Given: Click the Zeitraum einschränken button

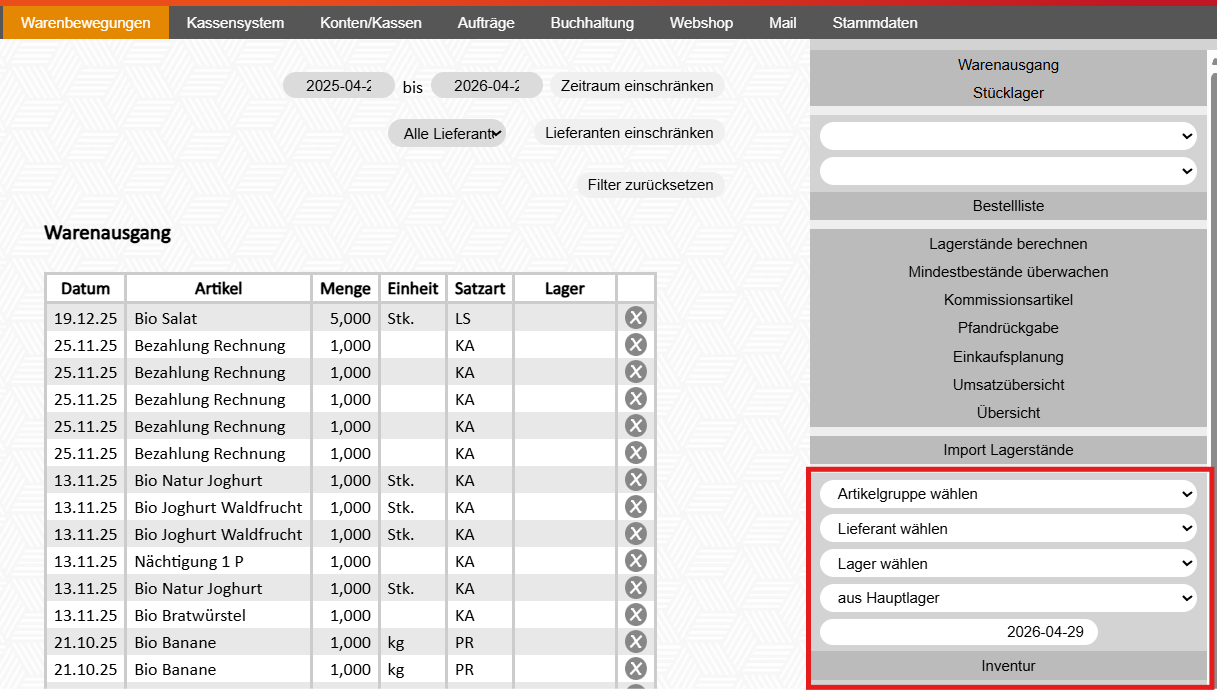Looking at the screenshot, I should coord(637,86).
